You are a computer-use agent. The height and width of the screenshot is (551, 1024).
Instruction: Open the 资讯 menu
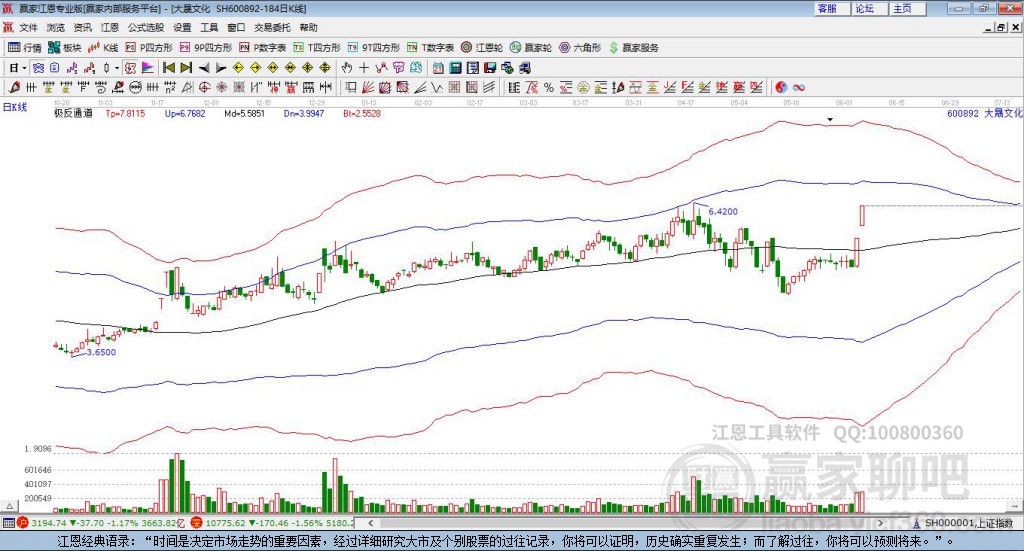pos(82,27)
